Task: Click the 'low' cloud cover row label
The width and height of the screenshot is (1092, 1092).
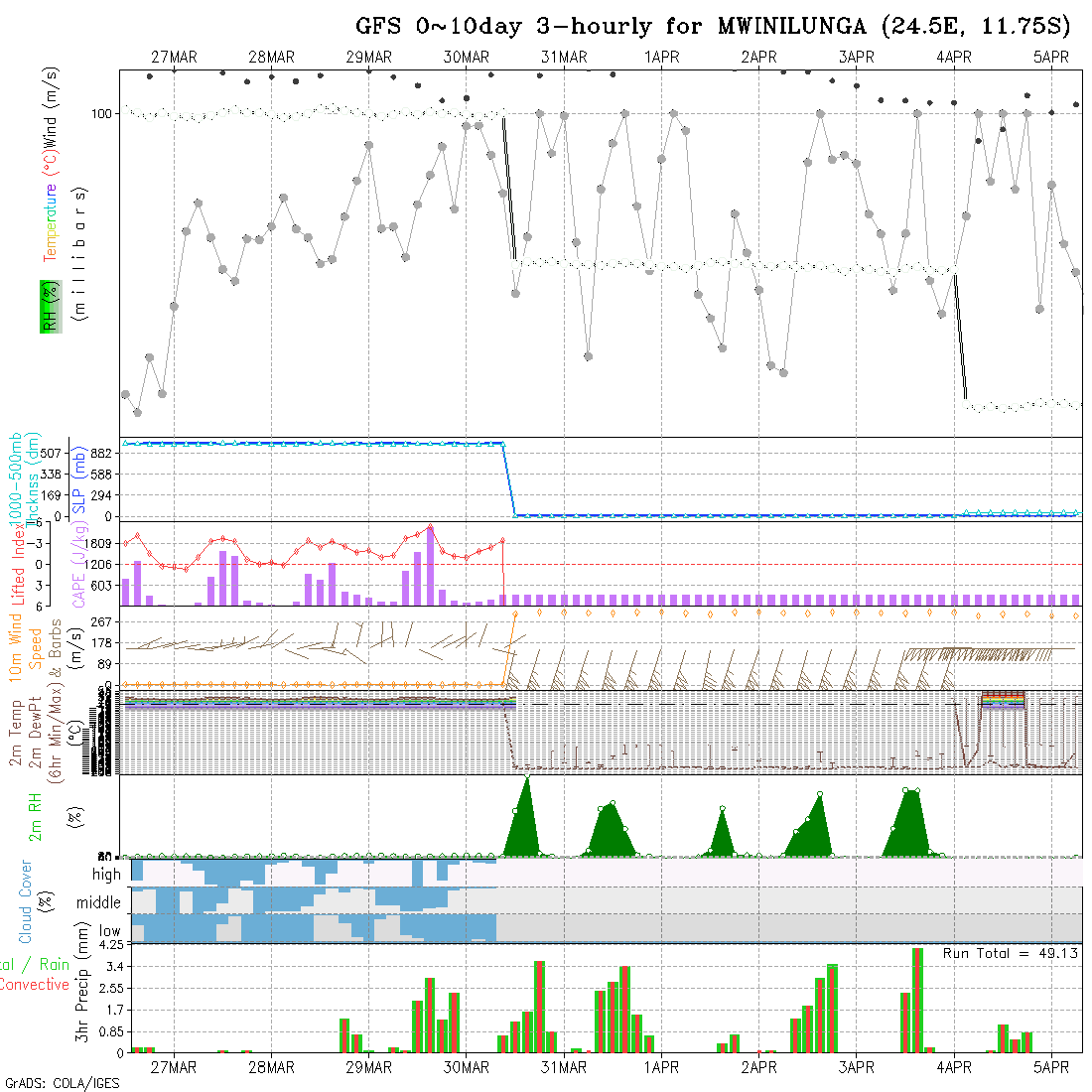Action: pos(109,931)
